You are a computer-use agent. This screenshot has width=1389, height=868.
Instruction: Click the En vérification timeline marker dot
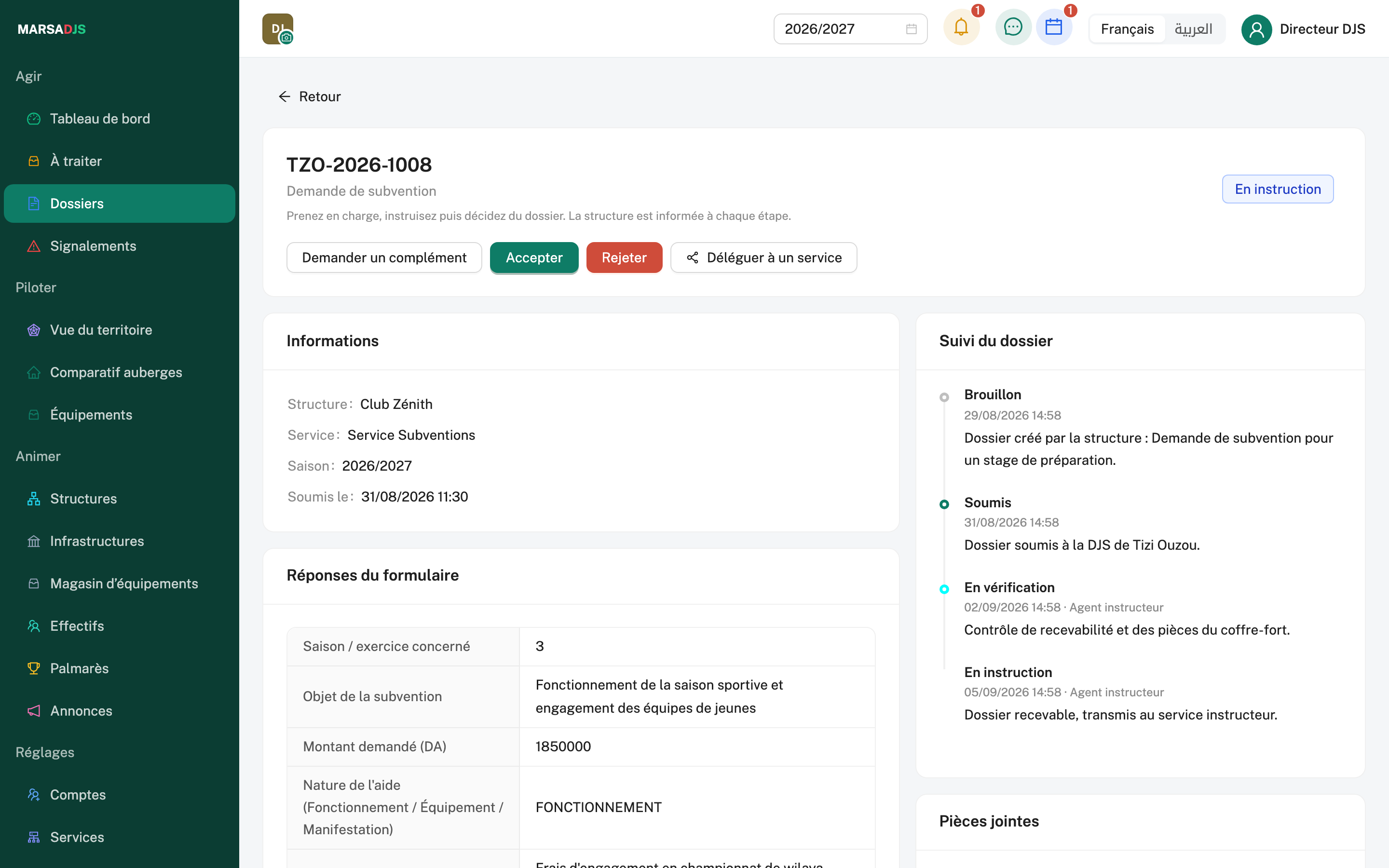[944, 589]
